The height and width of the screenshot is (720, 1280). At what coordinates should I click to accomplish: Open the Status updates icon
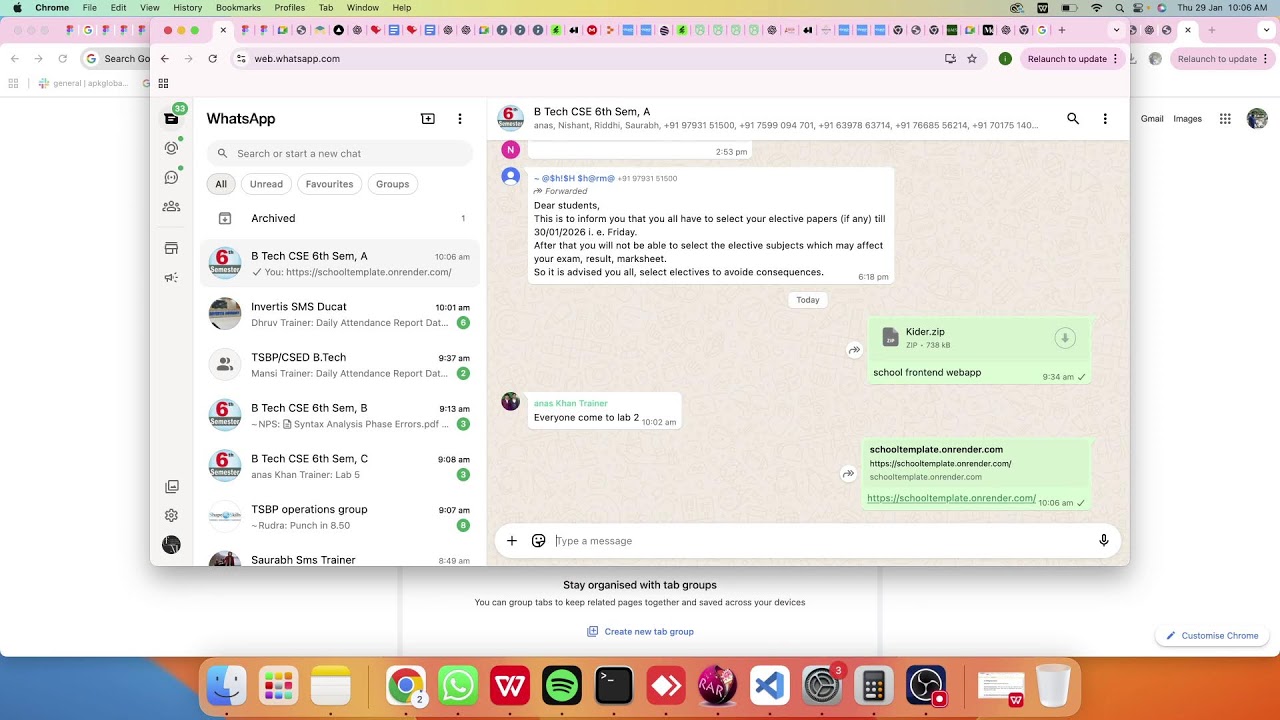[x=171, y=148]
